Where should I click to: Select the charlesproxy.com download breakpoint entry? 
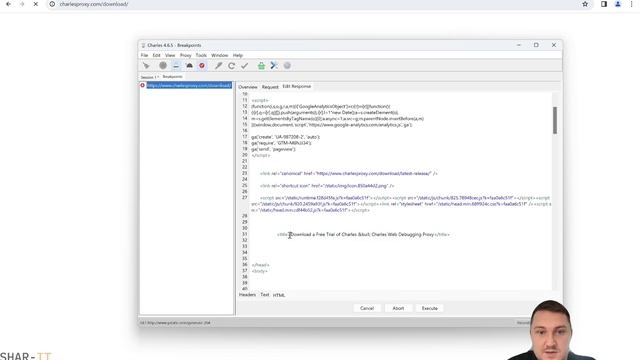tap(189, 85)
